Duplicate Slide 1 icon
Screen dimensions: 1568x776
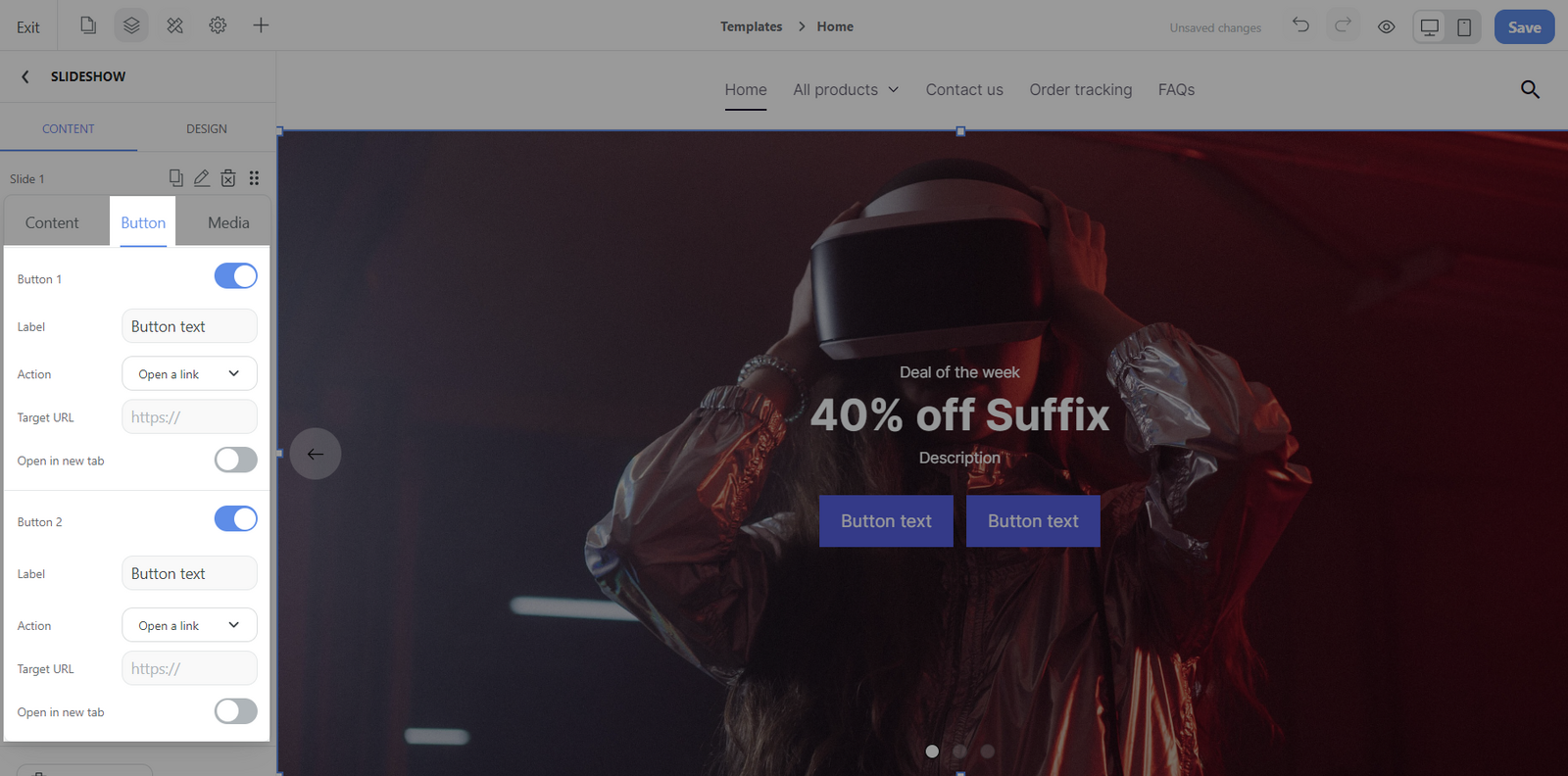175,177
